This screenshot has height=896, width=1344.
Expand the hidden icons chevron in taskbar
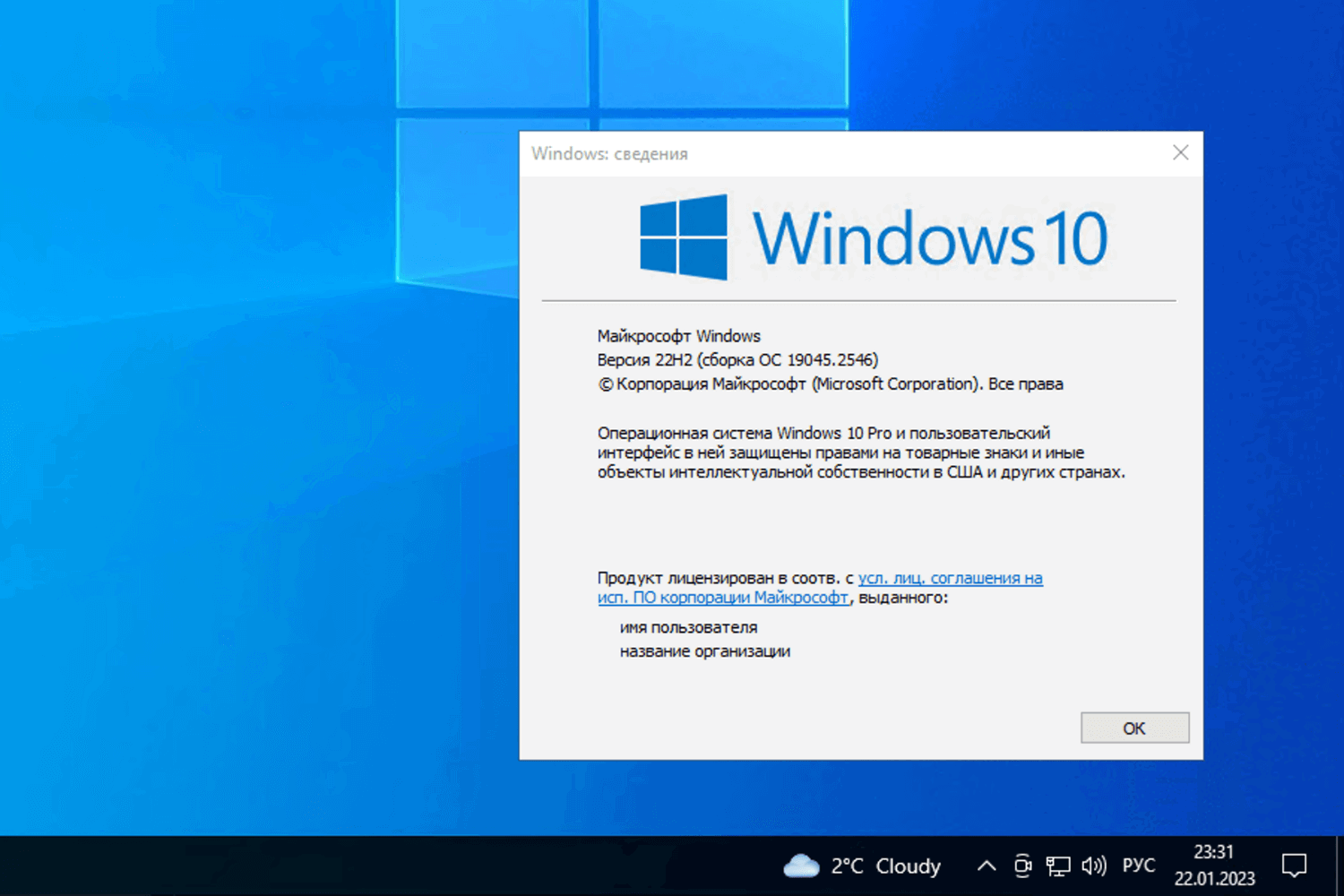coord(986,866)
